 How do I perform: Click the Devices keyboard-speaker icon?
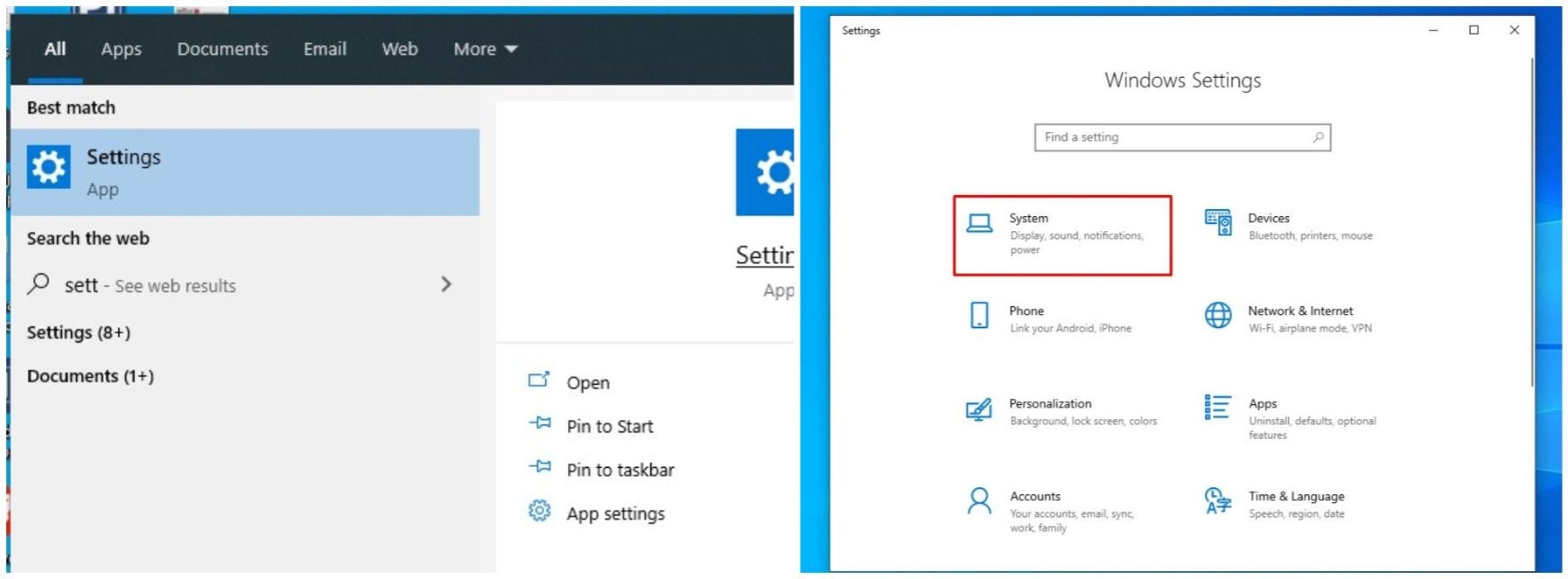[1218, 222]
